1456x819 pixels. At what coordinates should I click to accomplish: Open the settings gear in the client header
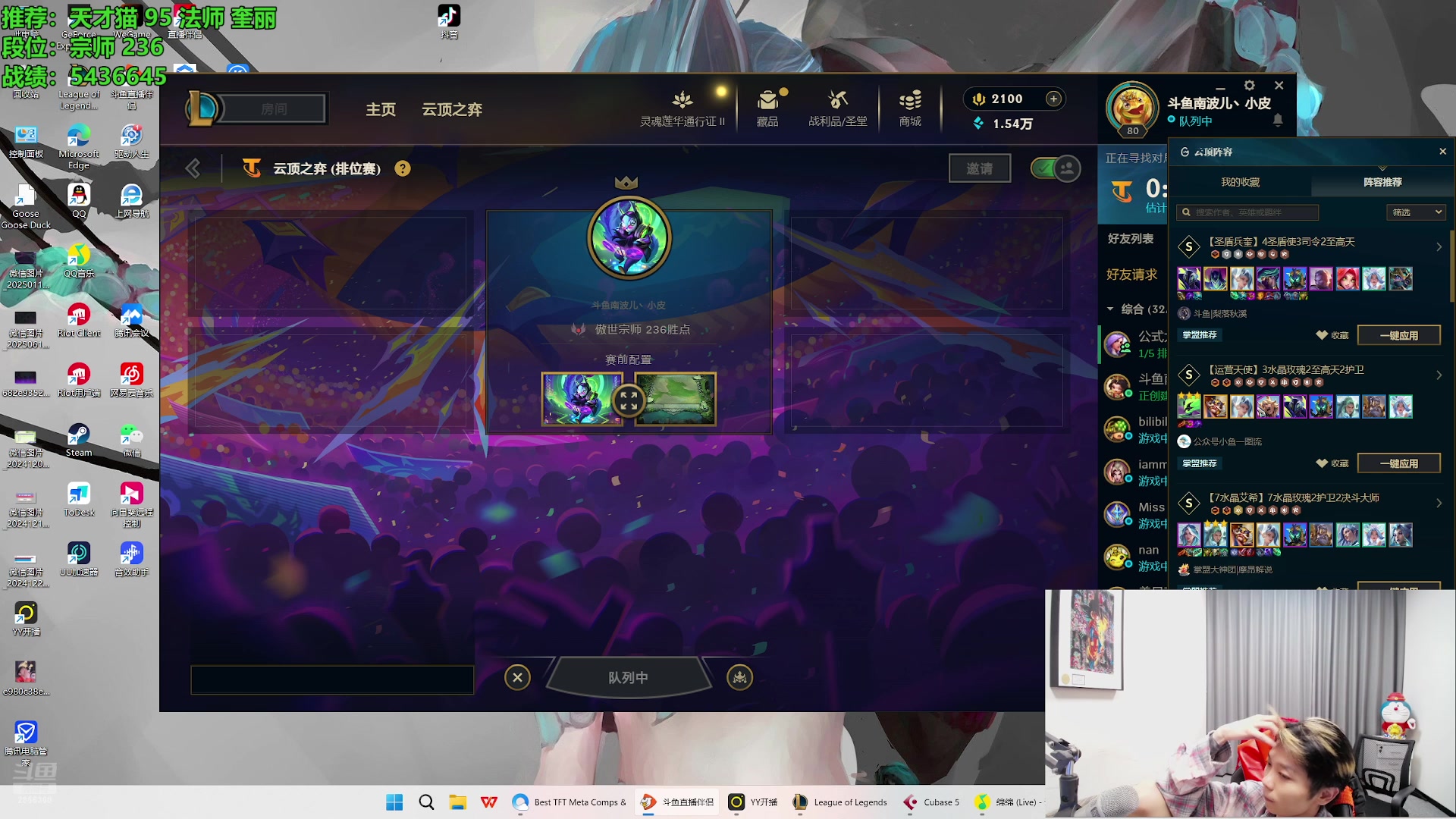click(x=1249, y=86)
